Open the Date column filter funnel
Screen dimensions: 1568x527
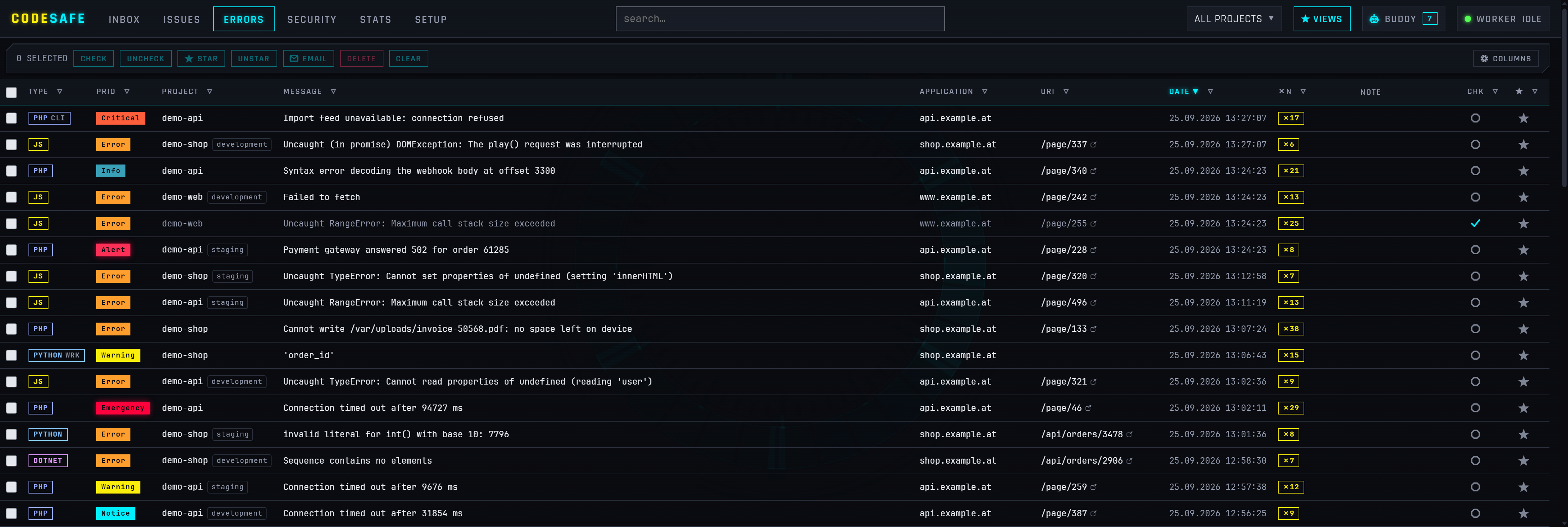pos(1210,91)
